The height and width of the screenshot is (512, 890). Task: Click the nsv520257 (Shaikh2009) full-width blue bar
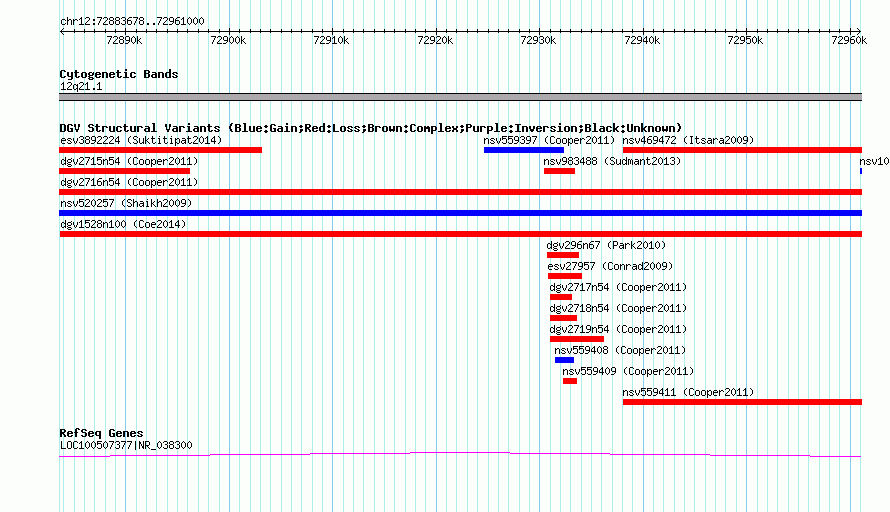pyautogui.click(x=460, y=213)
